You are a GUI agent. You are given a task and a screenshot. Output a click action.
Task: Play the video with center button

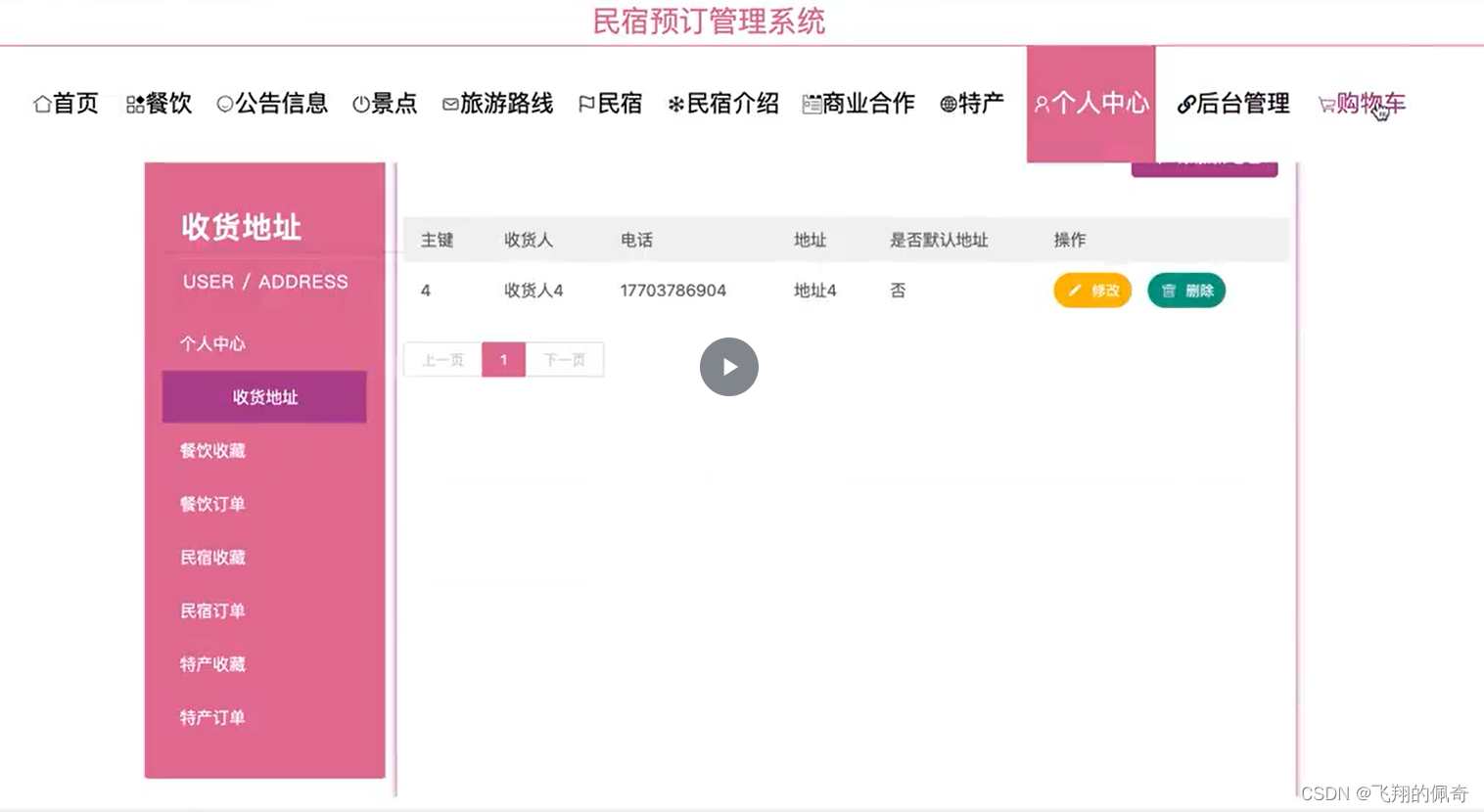[x=729, y=367]
